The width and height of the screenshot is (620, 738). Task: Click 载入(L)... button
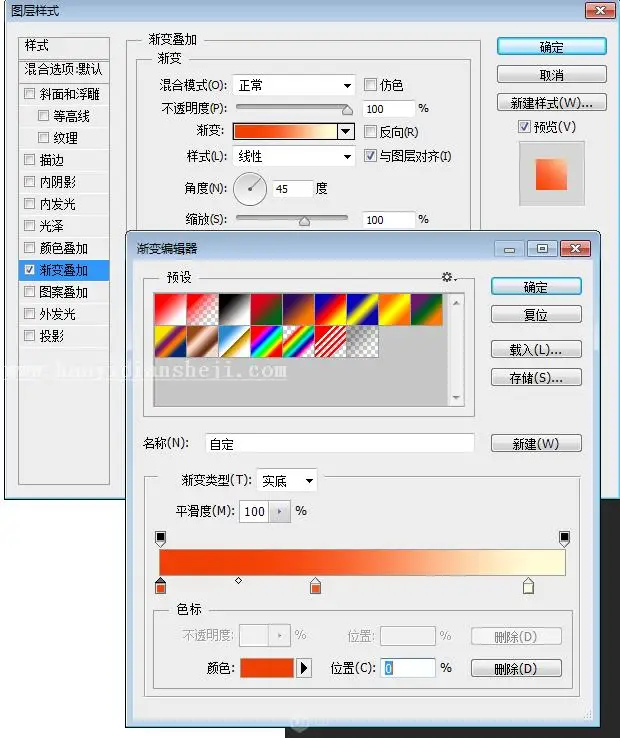[x=536, y=349]
